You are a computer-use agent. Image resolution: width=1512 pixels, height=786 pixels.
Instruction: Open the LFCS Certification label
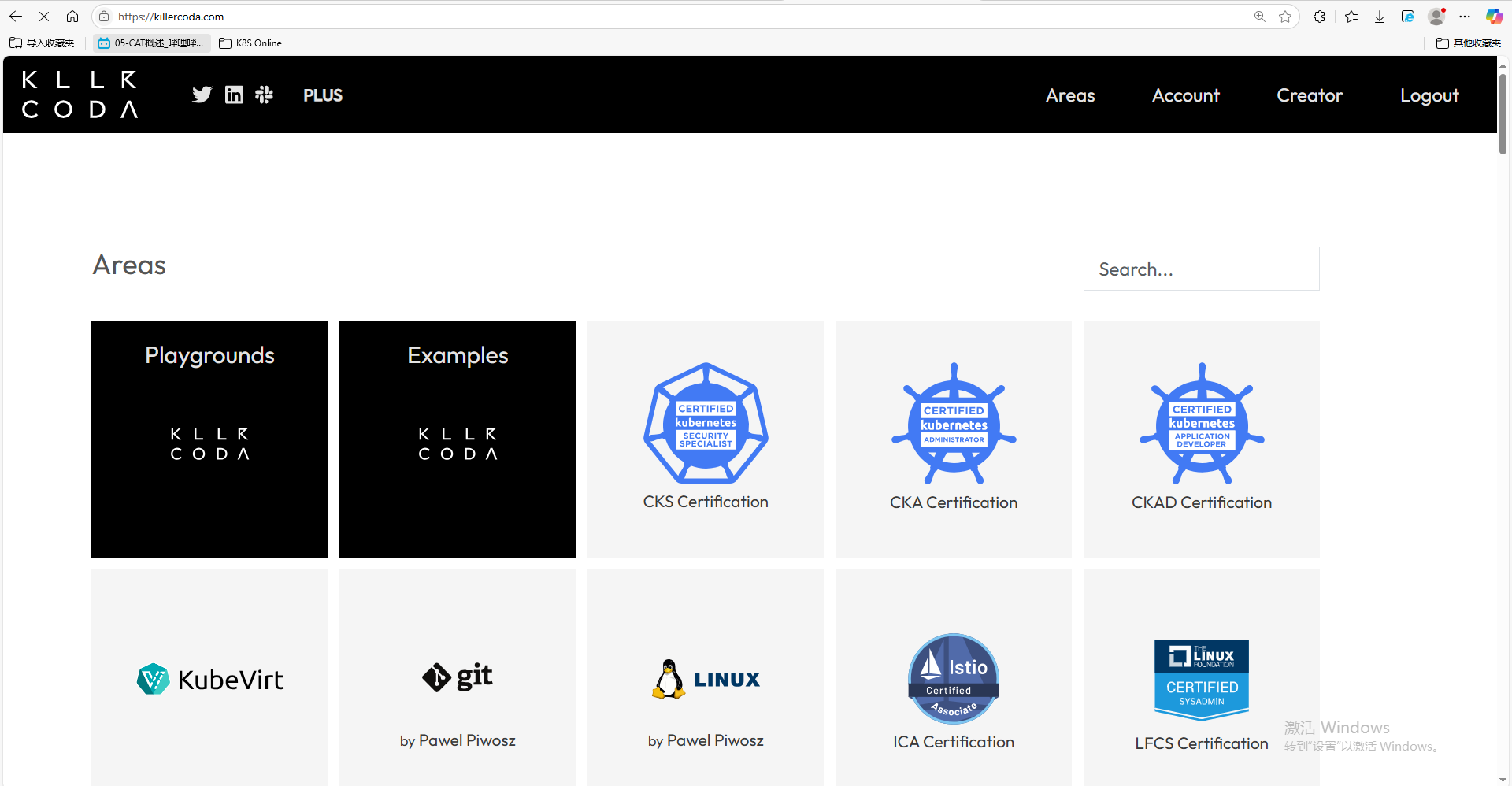[1202, 743]
